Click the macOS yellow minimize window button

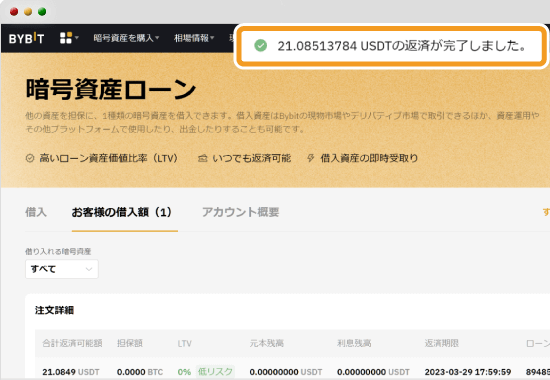[28, 12]
